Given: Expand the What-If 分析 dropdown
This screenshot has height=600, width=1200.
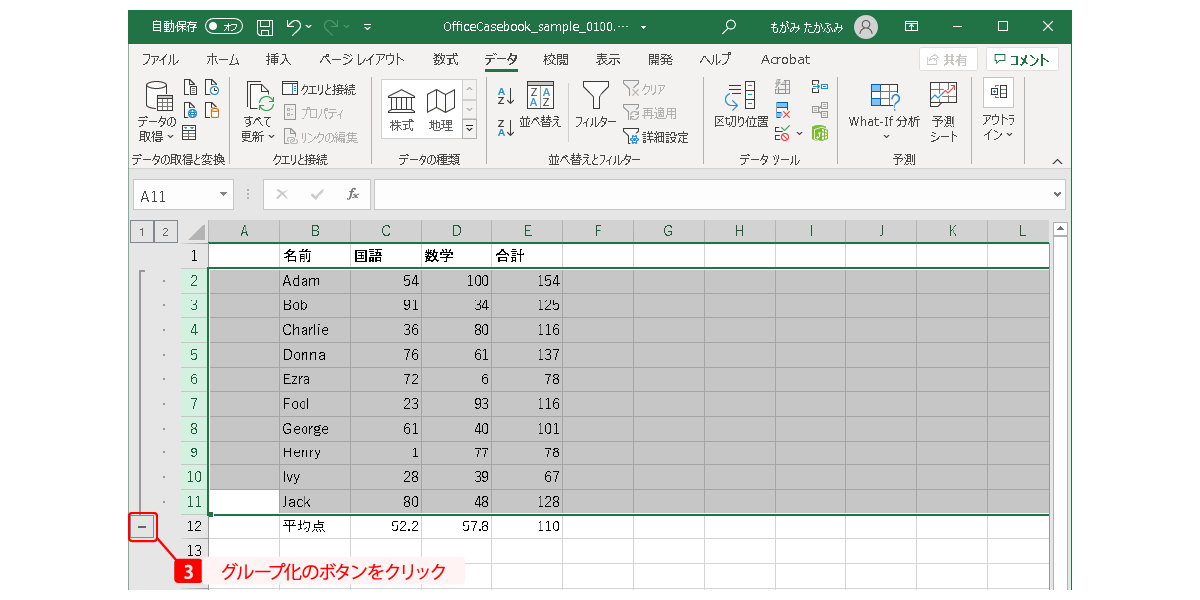Looking at the screenshot, I should coord(884,110).
